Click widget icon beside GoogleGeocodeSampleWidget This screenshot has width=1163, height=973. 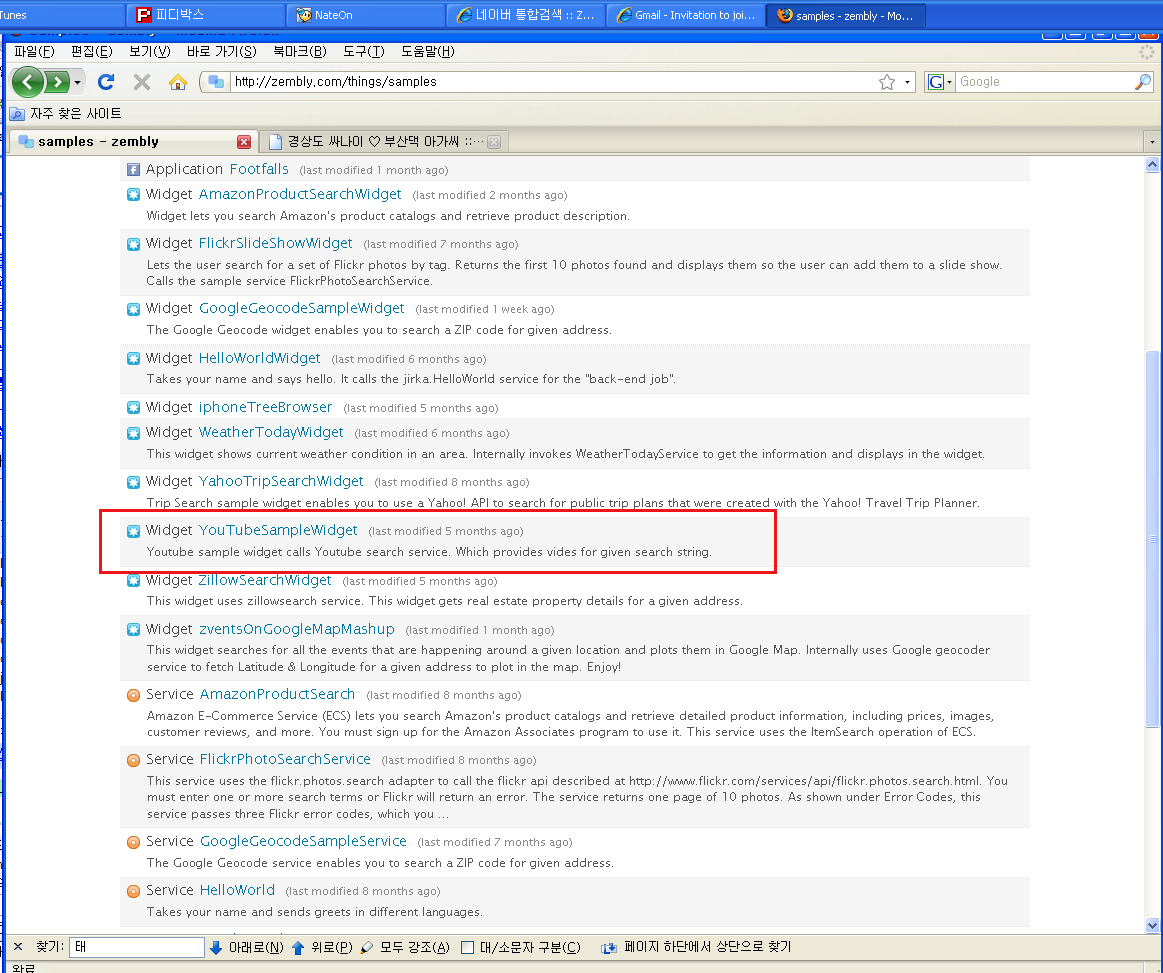point(134,309)
